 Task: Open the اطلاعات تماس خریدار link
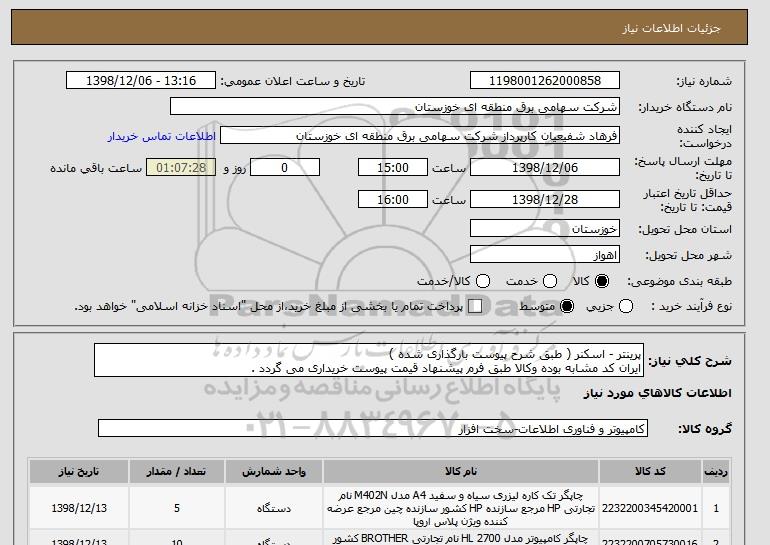pos(162,136)
